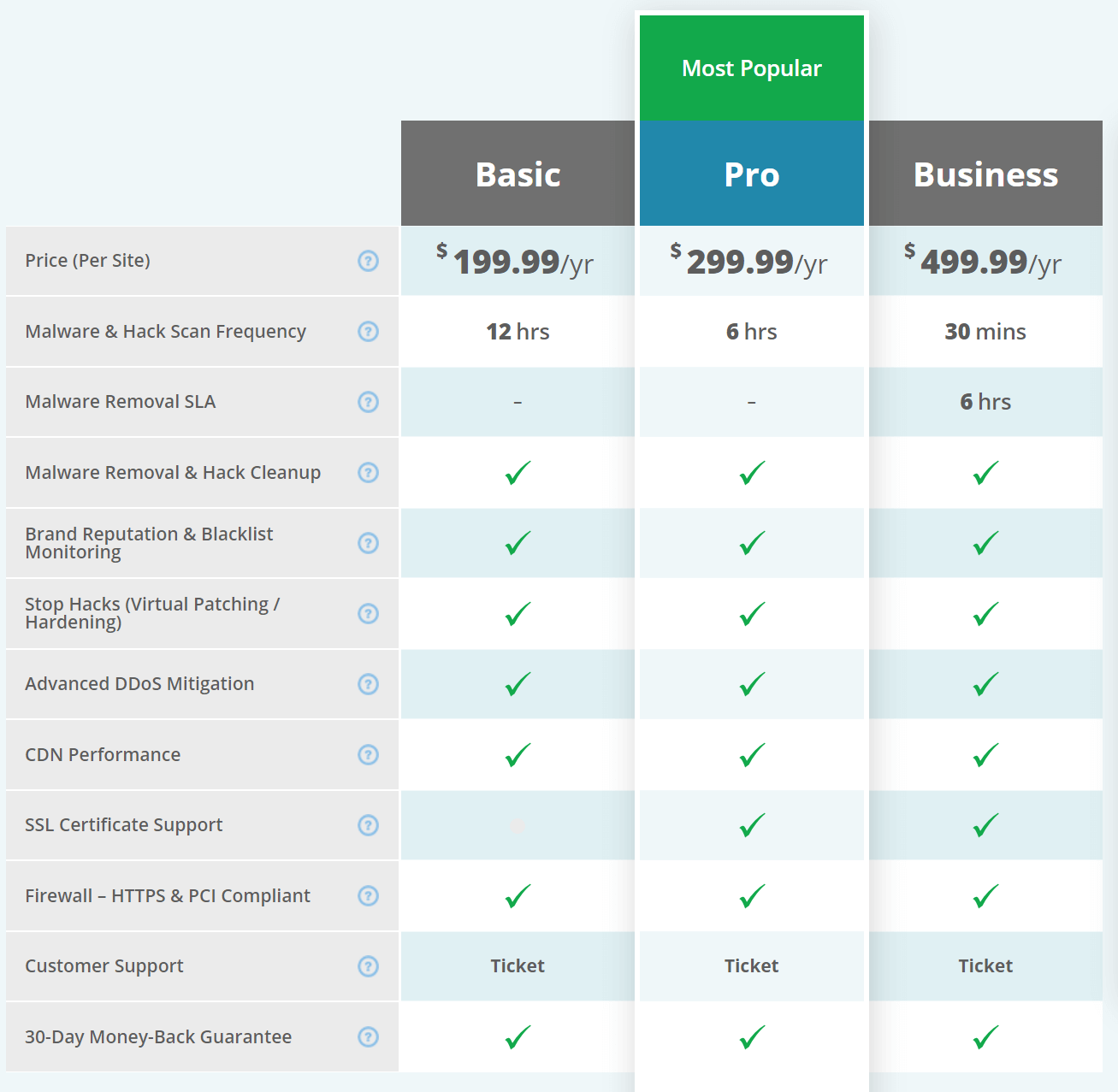The image size is (1118, 1092).
Task: Click Business checkmark for Advanced DDoS Mitigation
Action: coord(985,684)
